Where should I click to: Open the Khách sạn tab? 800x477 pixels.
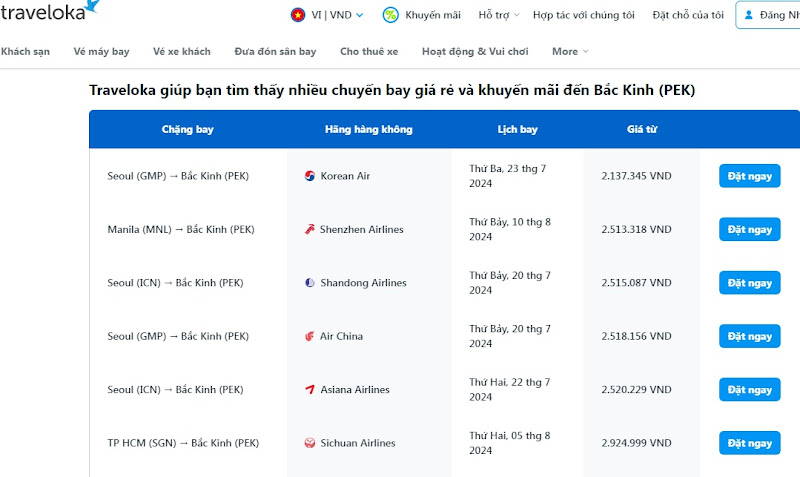26,52
